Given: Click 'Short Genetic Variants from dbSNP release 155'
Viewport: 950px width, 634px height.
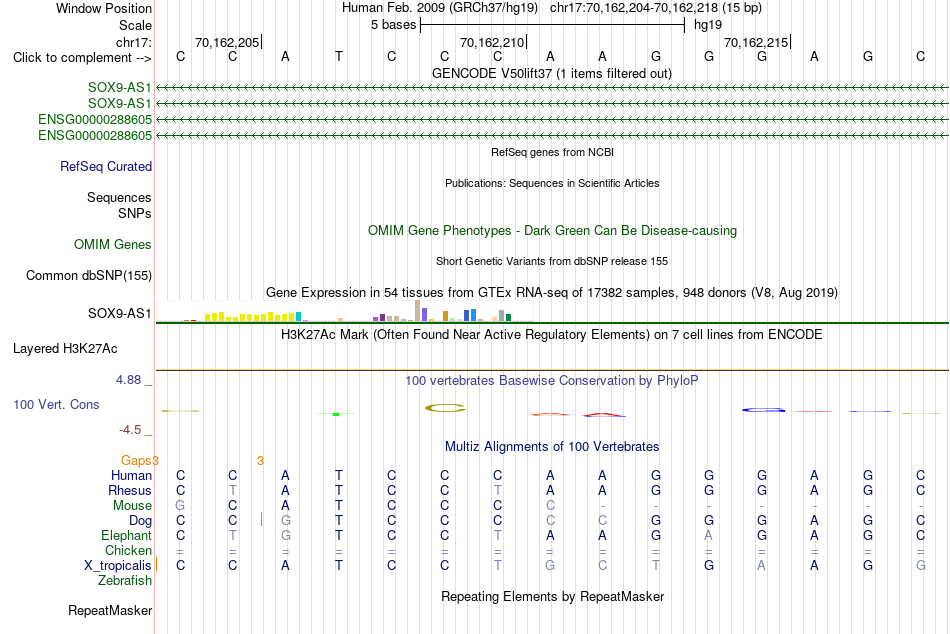Looking at the screenshot, I should coord(552,261).
